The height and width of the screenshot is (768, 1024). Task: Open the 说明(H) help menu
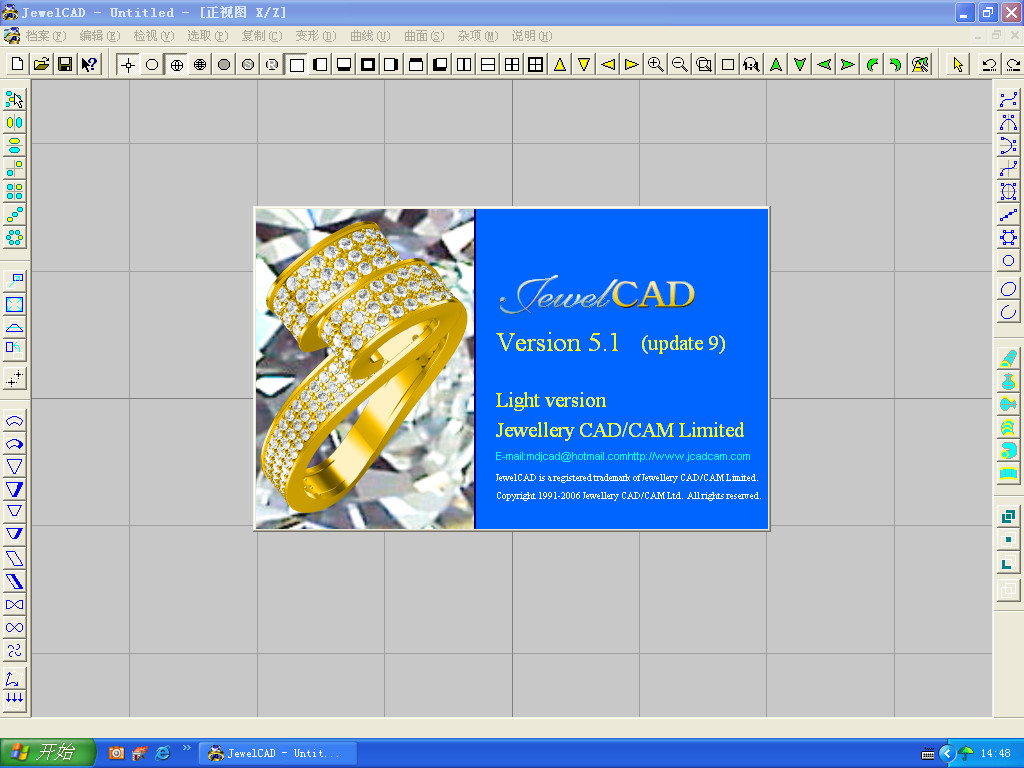pos(532,36)
